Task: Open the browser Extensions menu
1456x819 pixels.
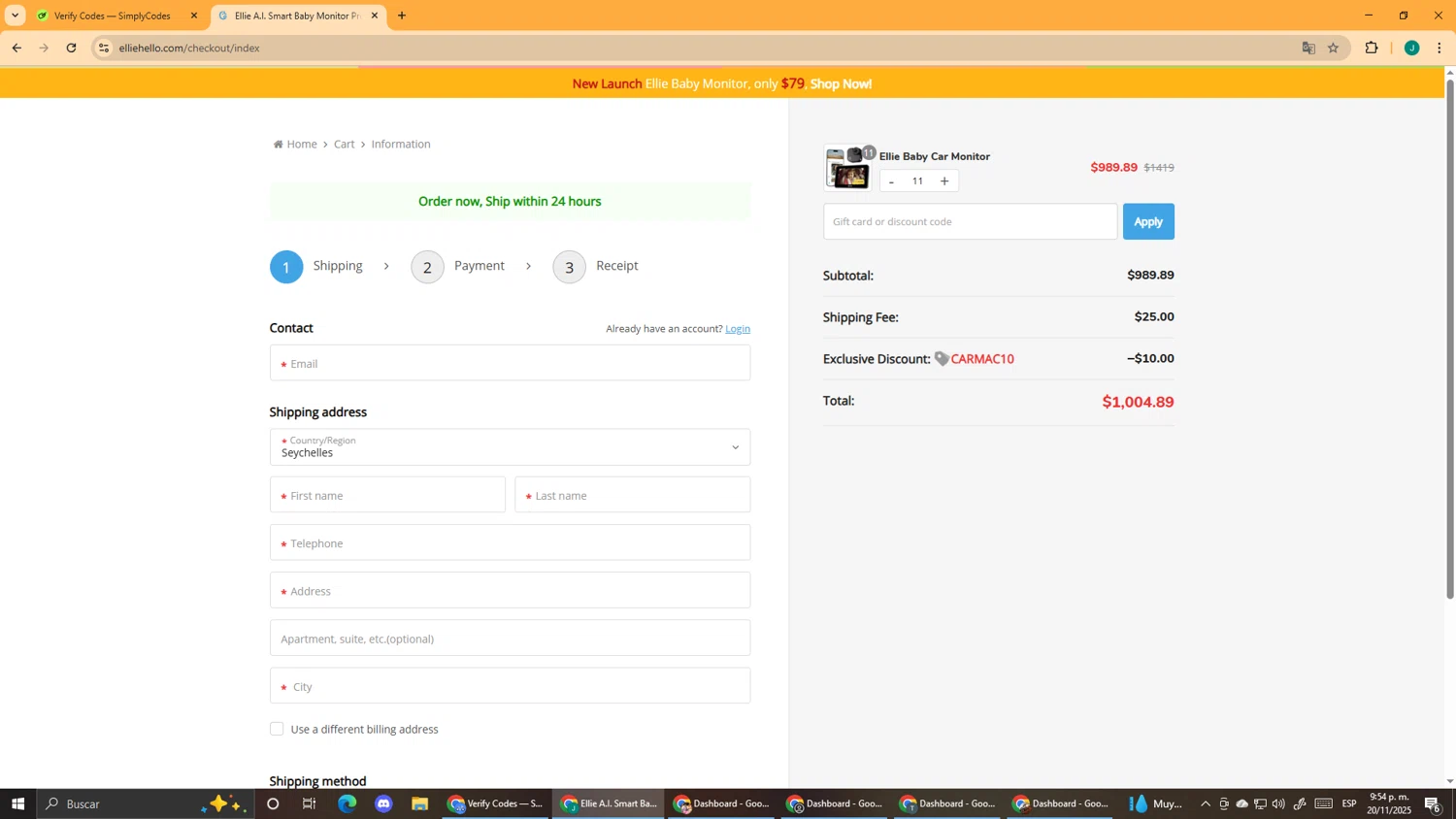Action: pos(1372,48)
